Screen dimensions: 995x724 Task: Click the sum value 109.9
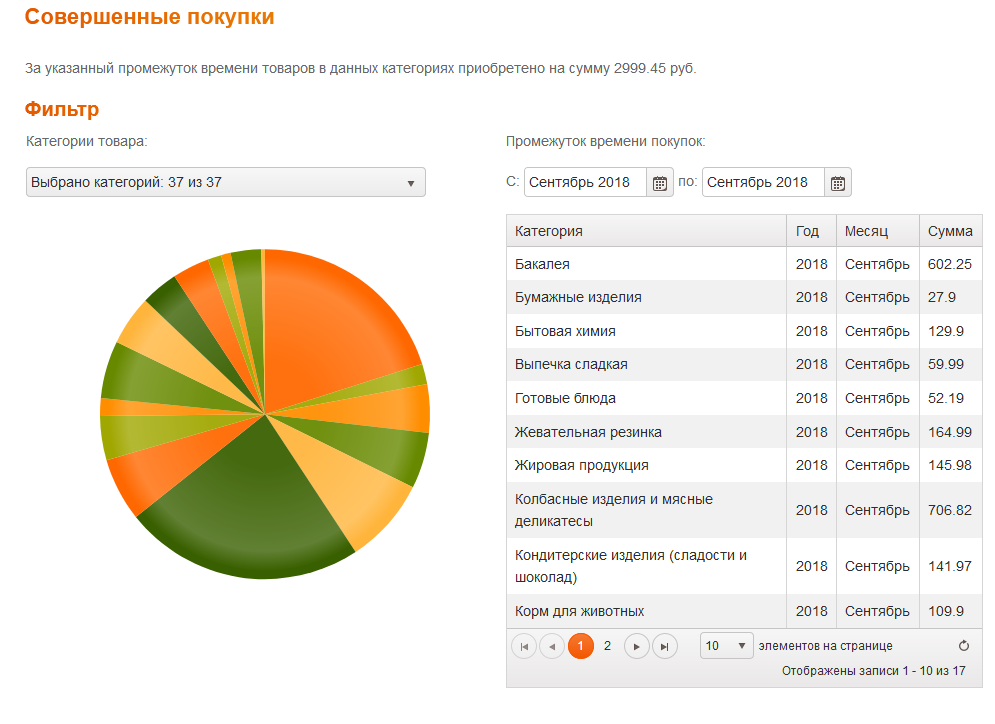[x=946, y=611]
